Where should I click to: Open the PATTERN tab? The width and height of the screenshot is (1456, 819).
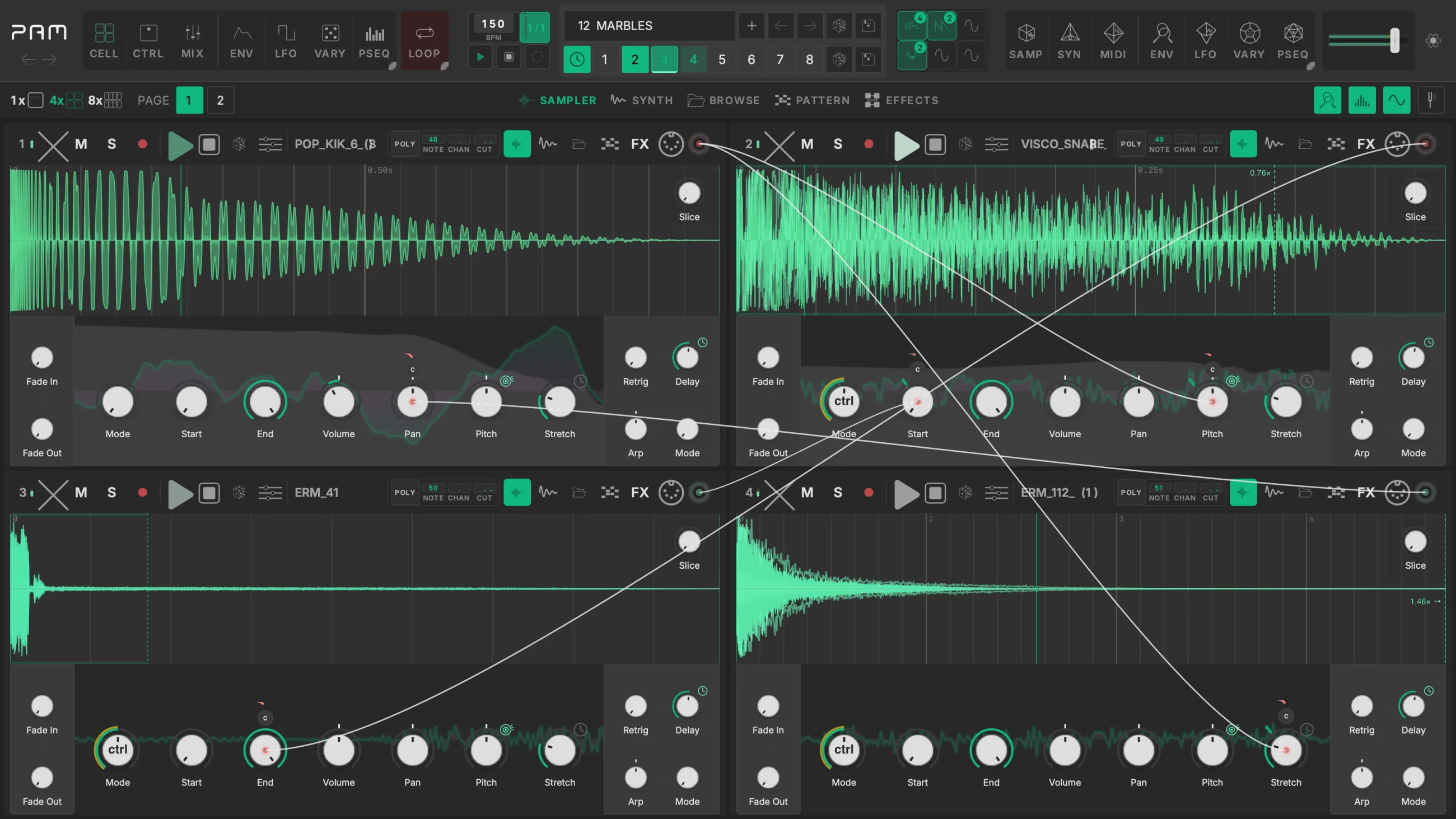pyautogui.click(x=812, y=101)
